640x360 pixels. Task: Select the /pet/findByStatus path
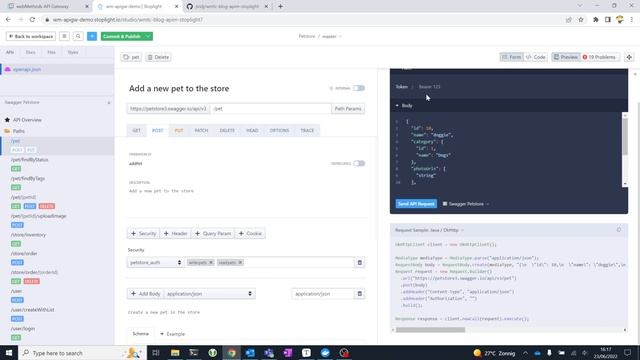(29, 160)
